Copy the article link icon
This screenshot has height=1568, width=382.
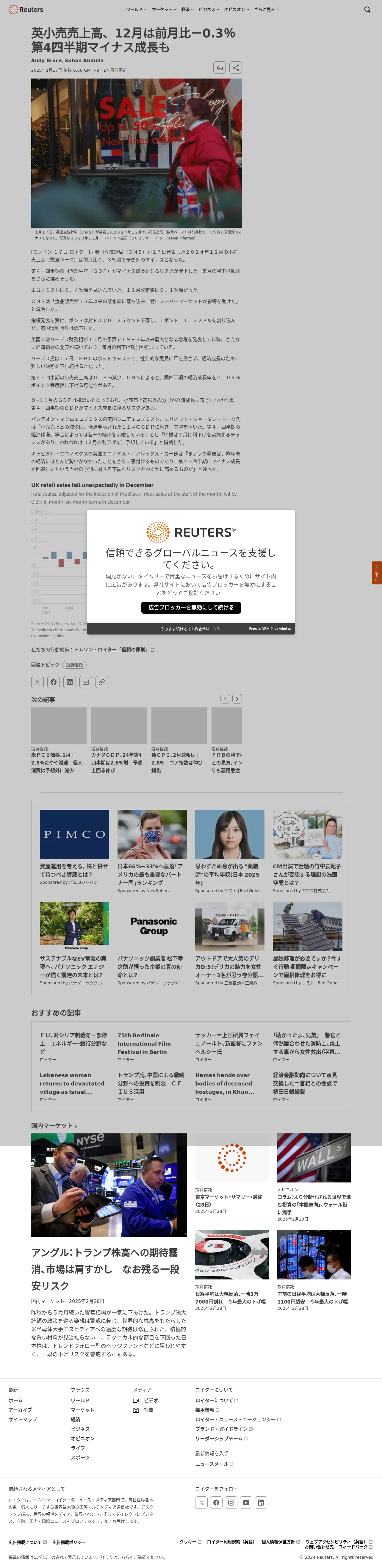(x=101, y=682)
